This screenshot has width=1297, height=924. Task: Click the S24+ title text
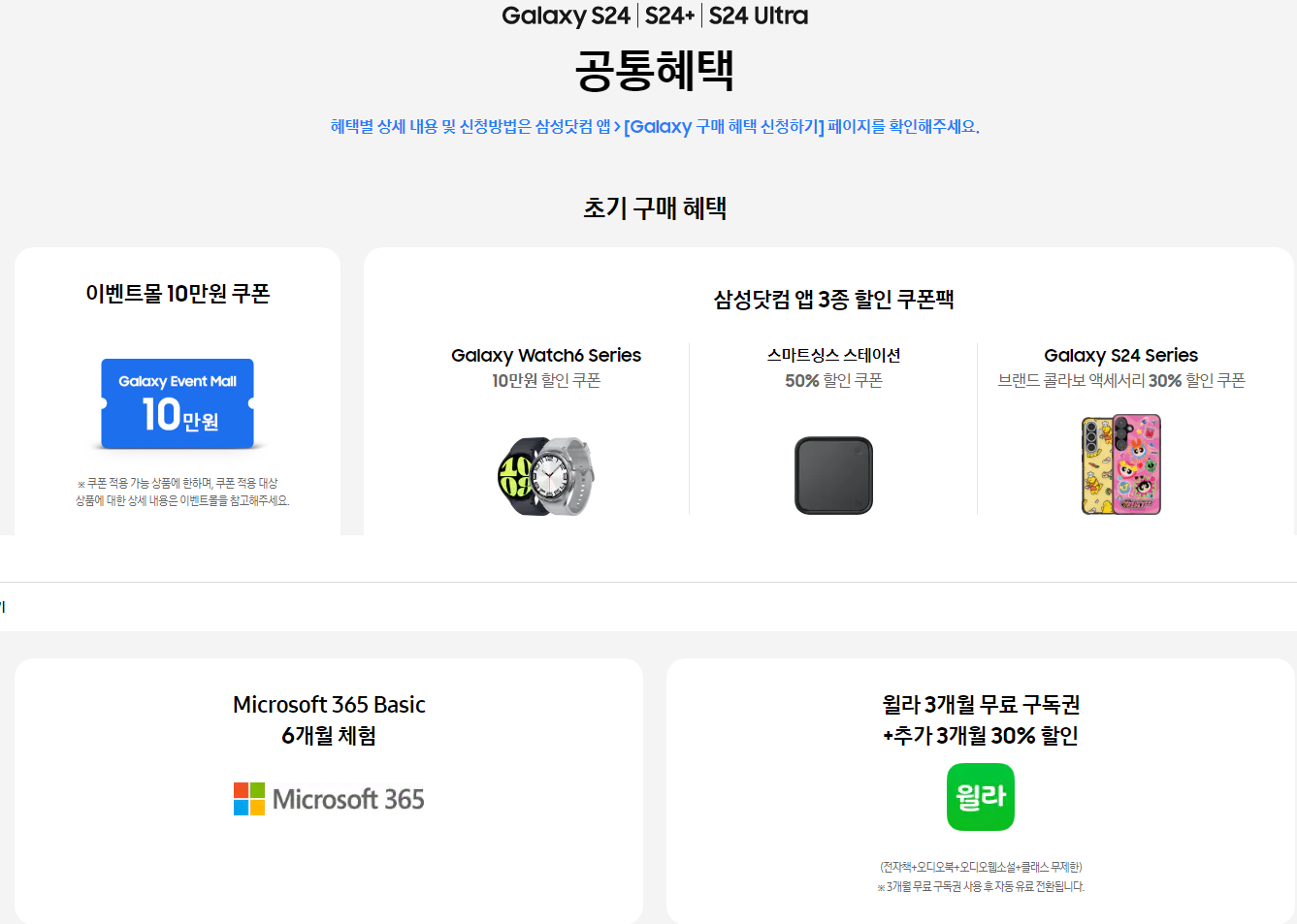coord(669,16)
